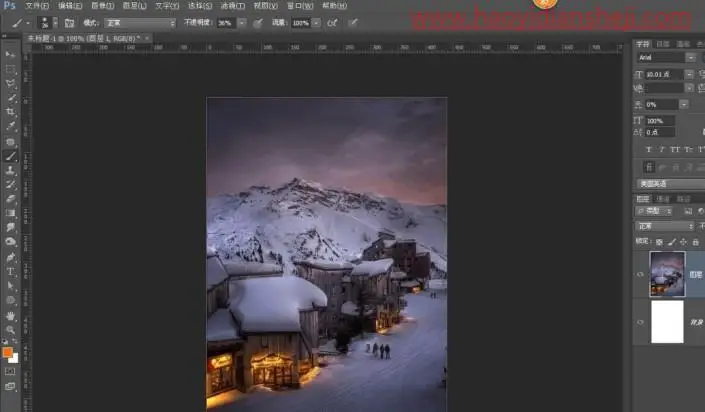Select the Zoom tool
The height and width of the screenshot is (412, 705).
pos(10,330)
